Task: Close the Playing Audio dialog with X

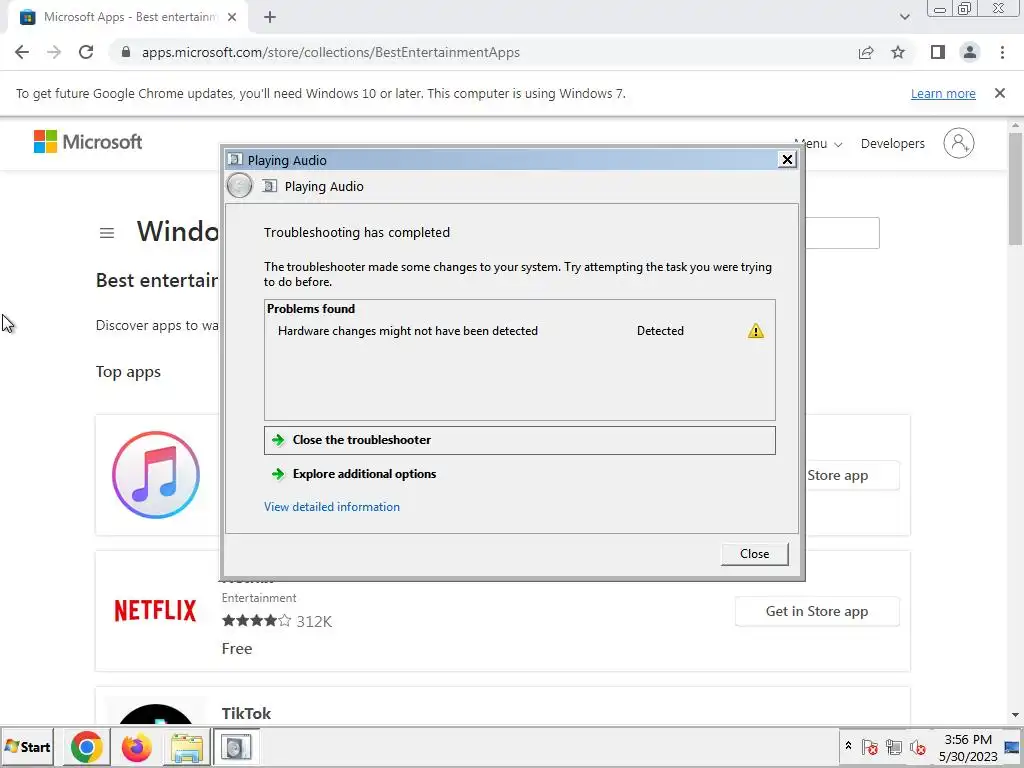Action: pos(788,160)
